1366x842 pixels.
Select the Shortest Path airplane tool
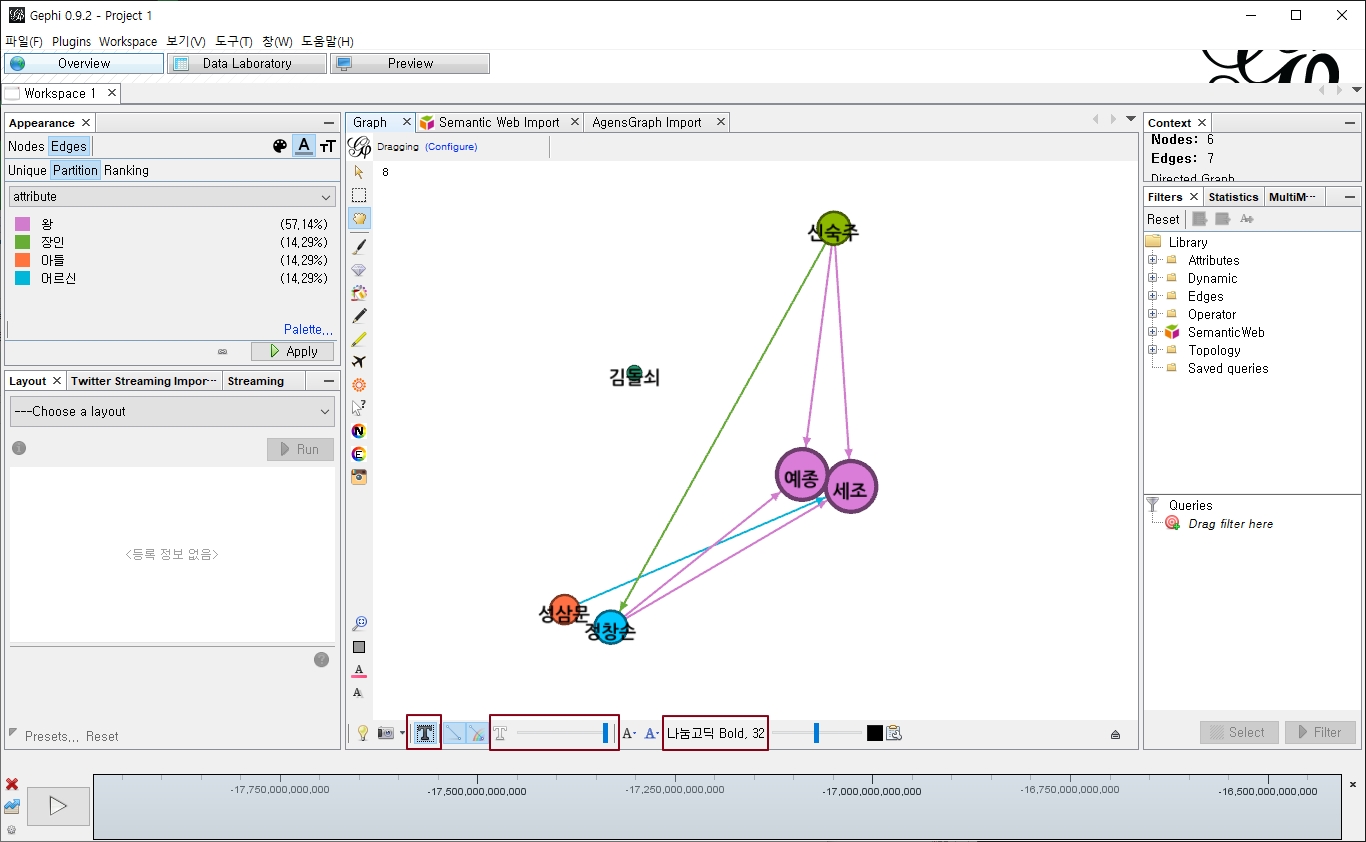(x=359, y=361)
